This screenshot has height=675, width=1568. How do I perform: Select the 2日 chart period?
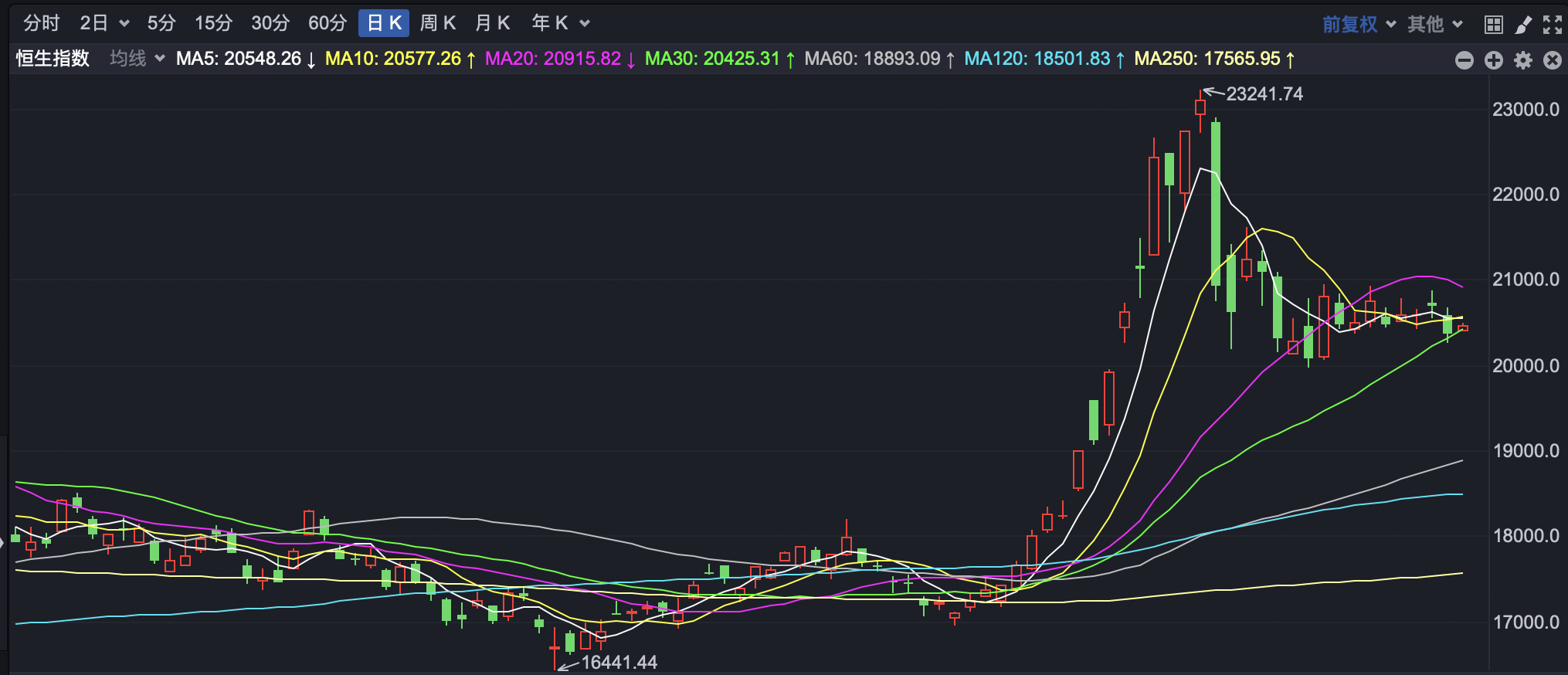click(93, 23)
